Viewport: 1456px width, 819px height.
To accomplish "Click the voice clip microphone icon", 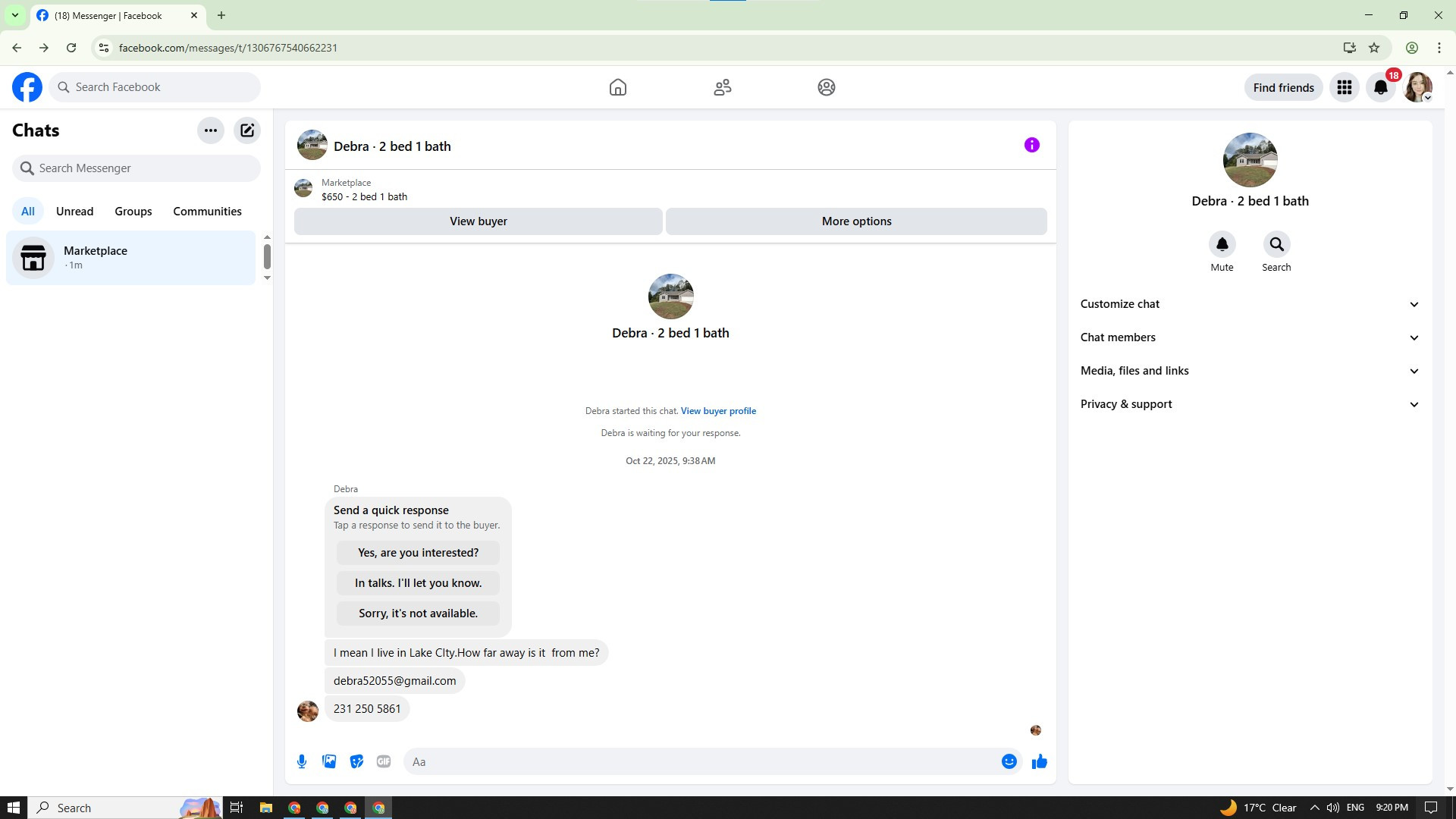I will pos(302,761).
